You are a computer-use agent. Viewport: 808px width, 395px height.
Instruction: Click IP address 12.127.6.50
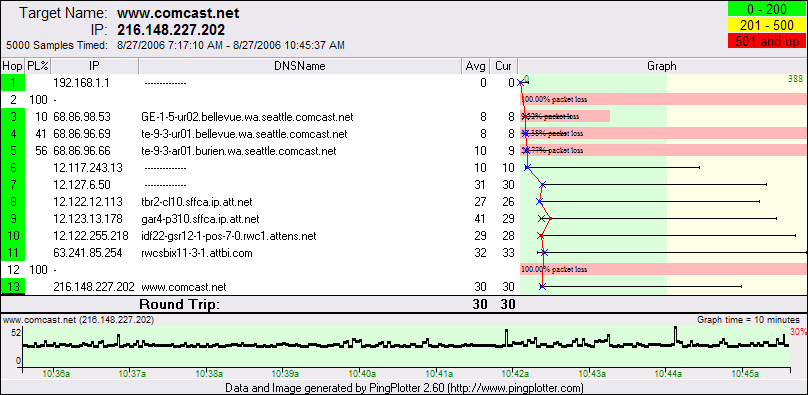coord(81,185)
